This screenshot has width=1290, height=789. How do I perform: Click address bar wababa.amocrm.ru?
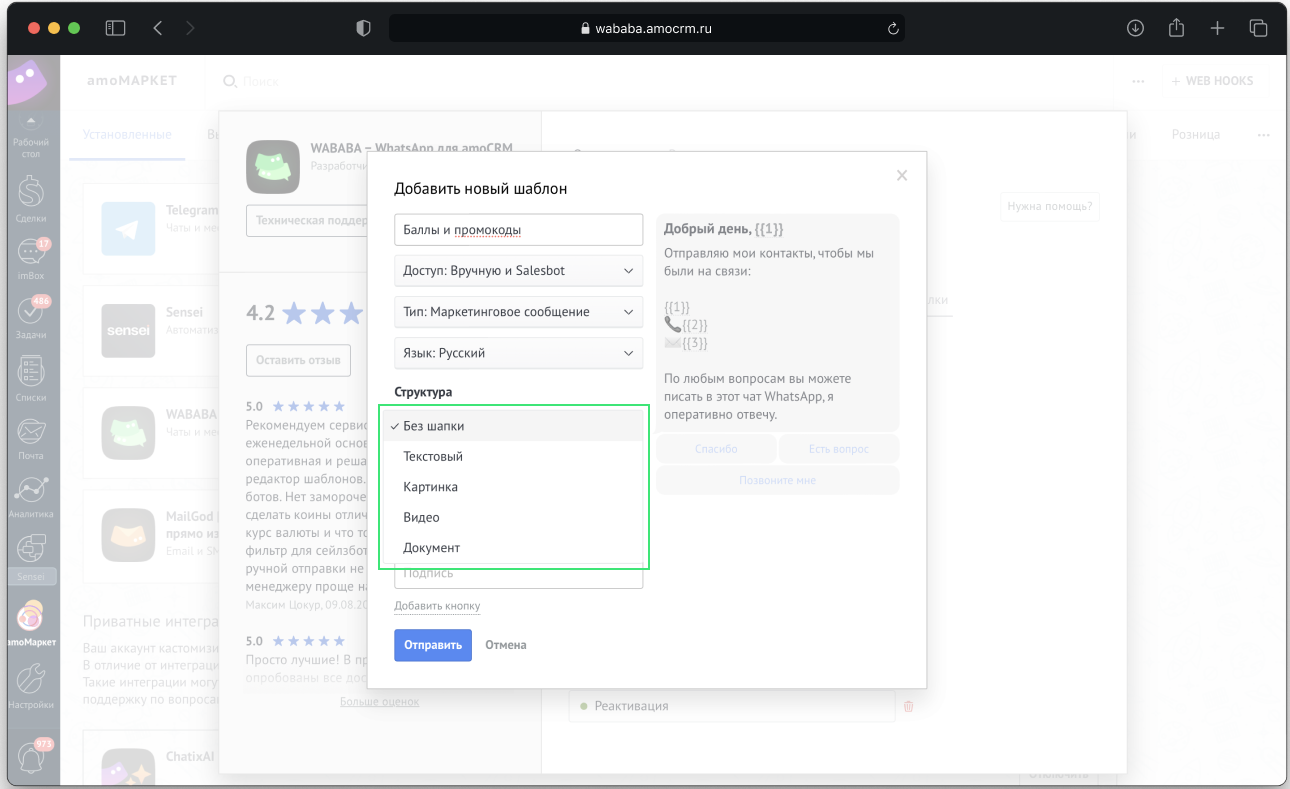[647, 28]
